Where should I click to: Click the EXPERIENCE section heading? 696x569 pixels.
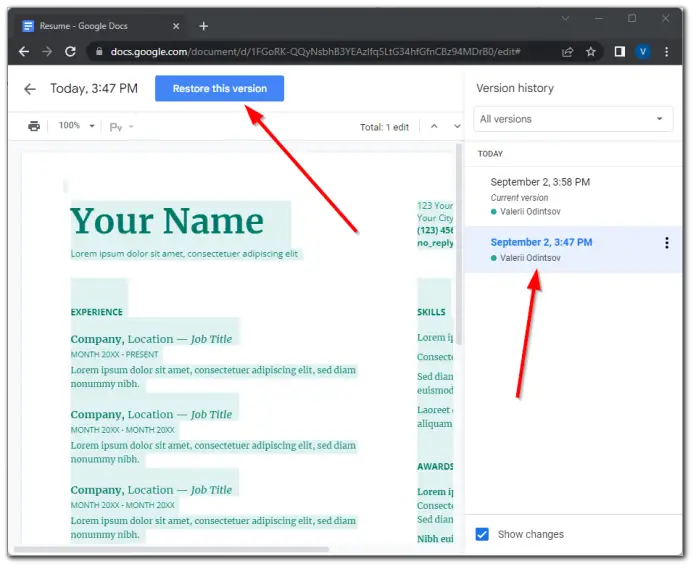(x=96, y=312)
